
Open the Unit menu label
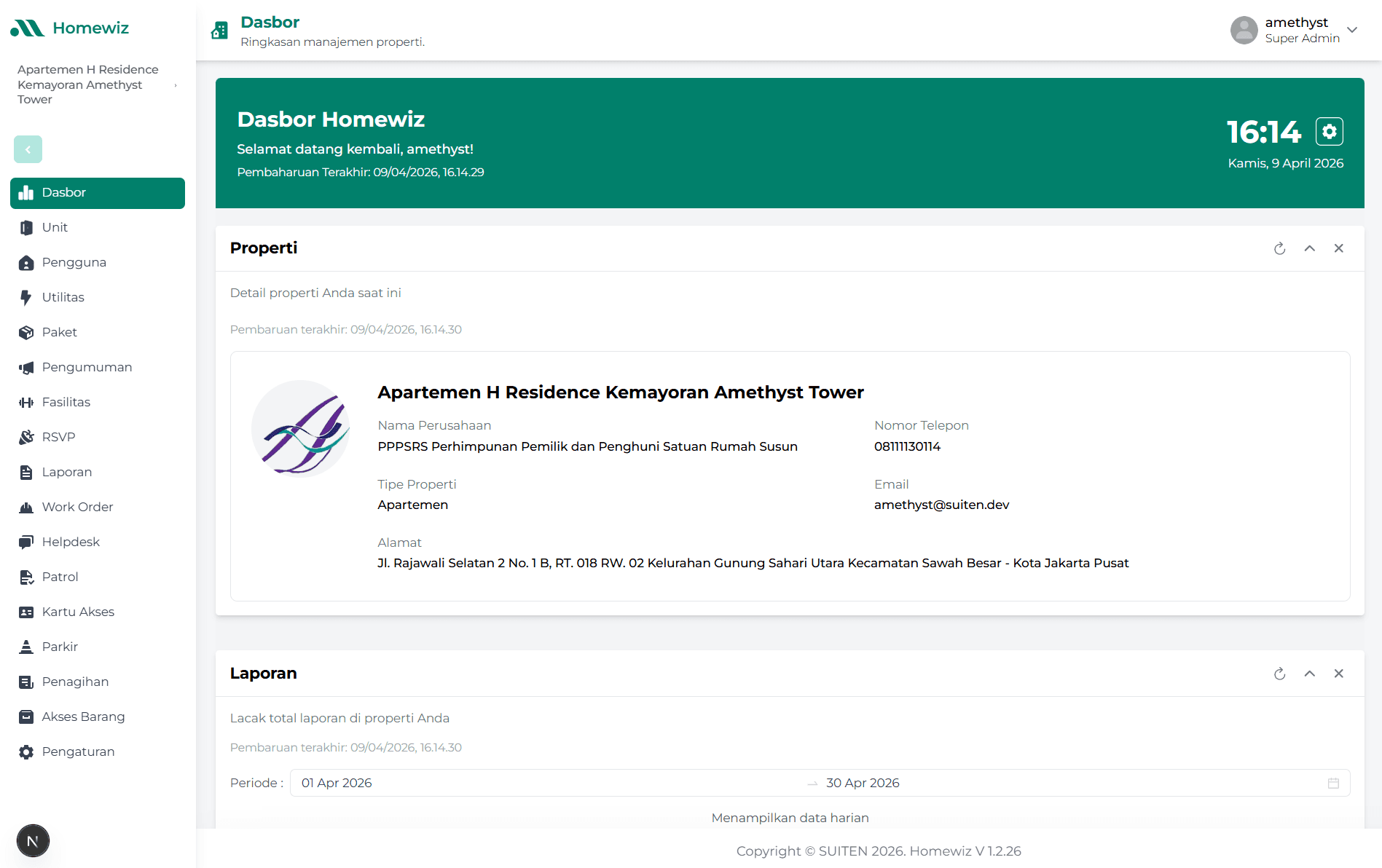tap(55, 227)
